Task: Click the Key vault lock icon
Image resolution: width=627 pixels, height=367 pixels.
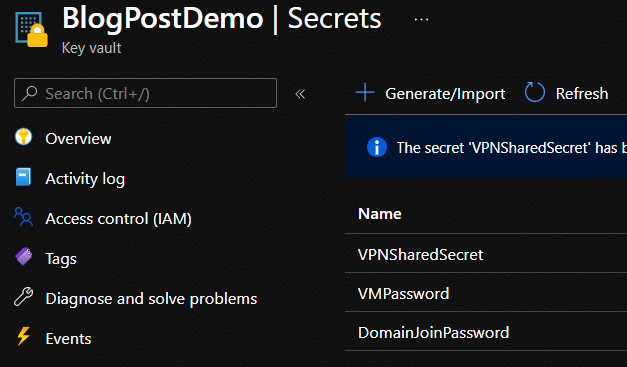Action: point(32,30)
